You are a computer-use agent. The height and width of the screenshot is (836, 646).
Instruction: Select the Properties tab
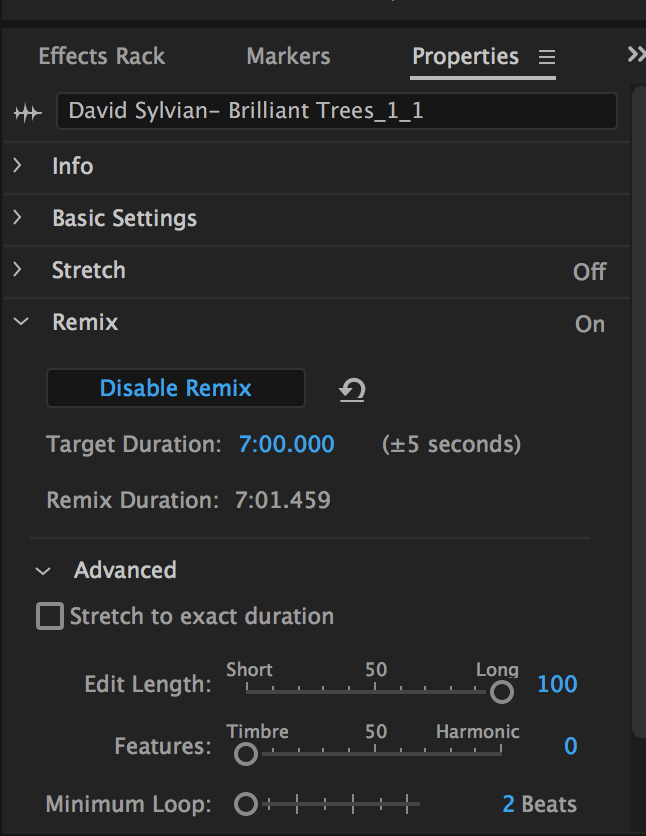tap(465, 56)
